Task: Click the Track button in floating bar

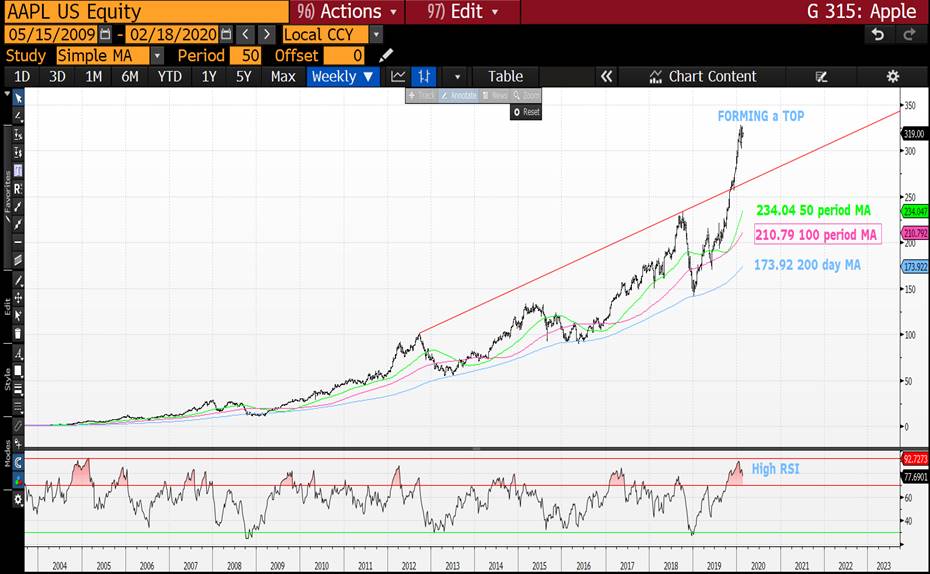Action: click(x=422, y=95)
